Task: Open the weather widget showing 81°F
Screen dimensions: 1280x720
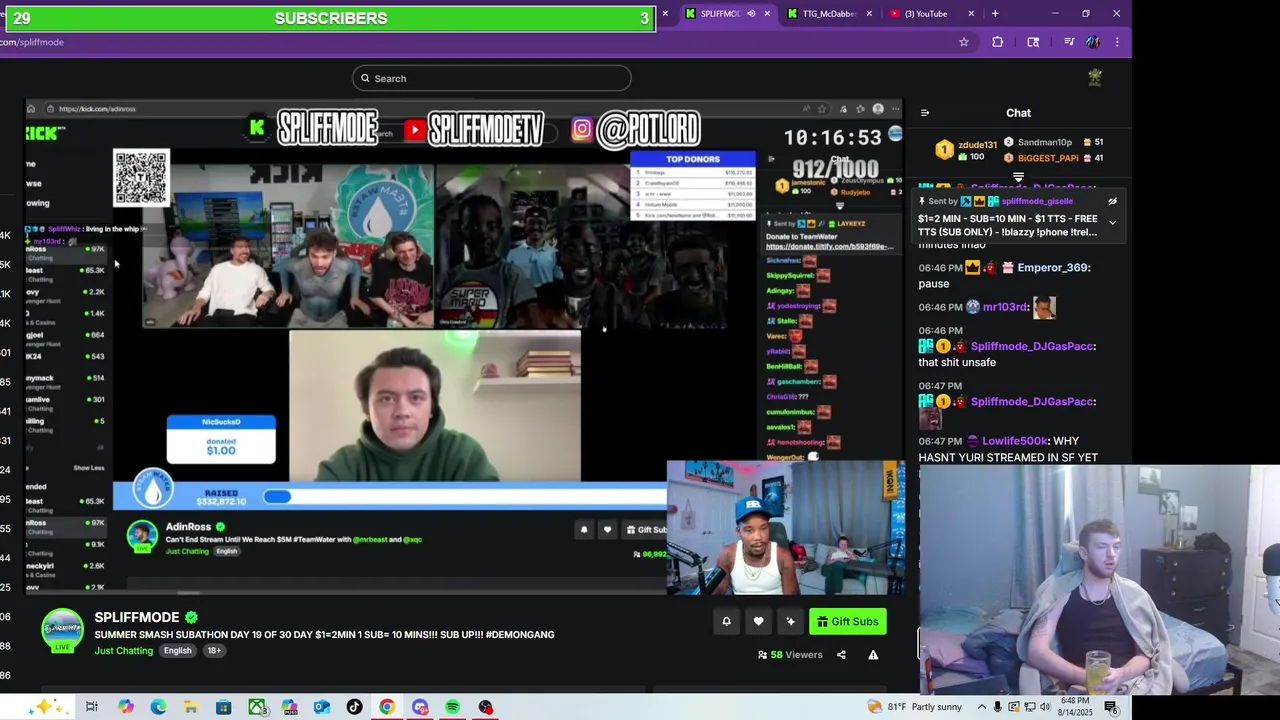Action: click(915, 707)
